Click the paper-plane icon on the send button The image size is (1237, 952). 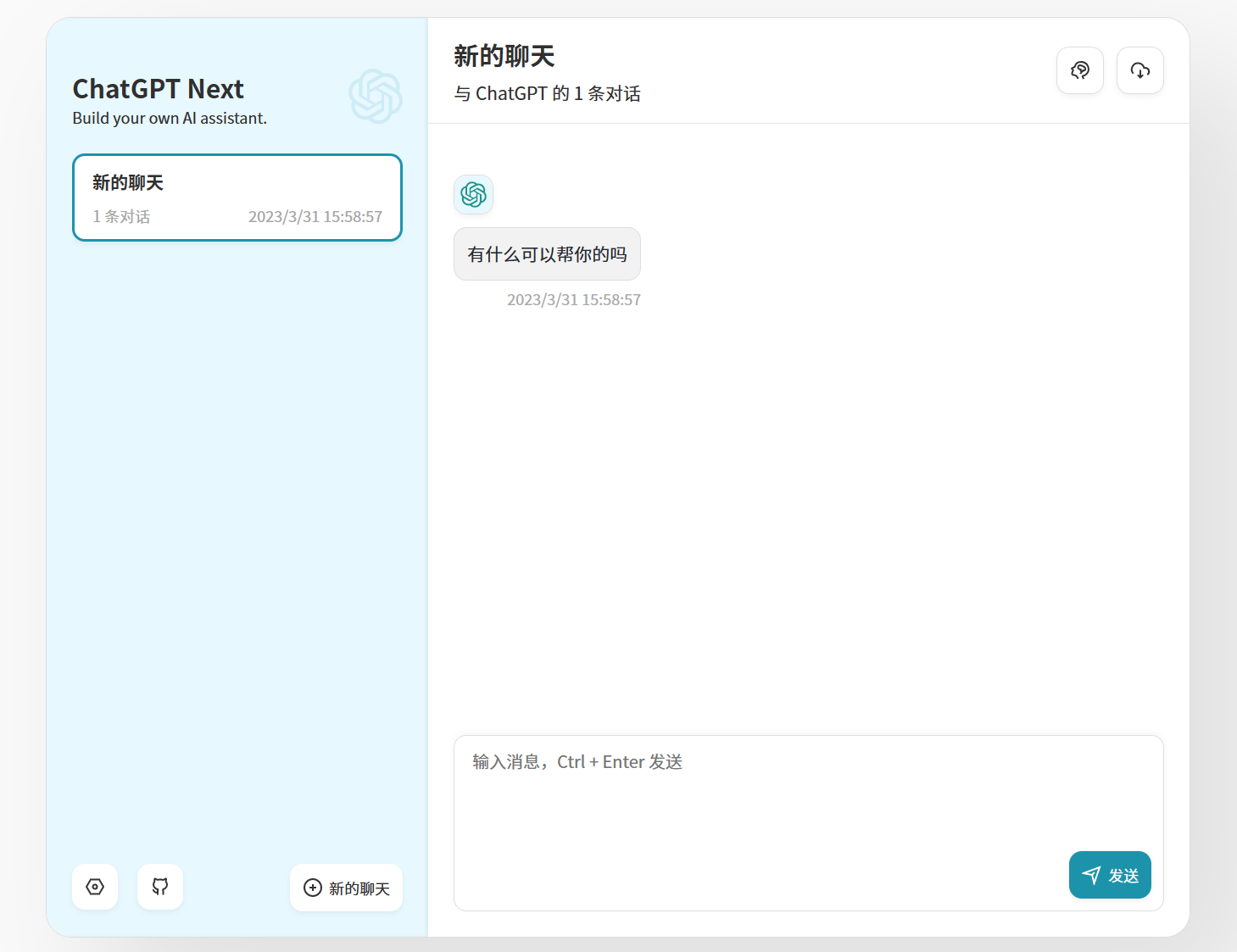(x=1092, y=874)
